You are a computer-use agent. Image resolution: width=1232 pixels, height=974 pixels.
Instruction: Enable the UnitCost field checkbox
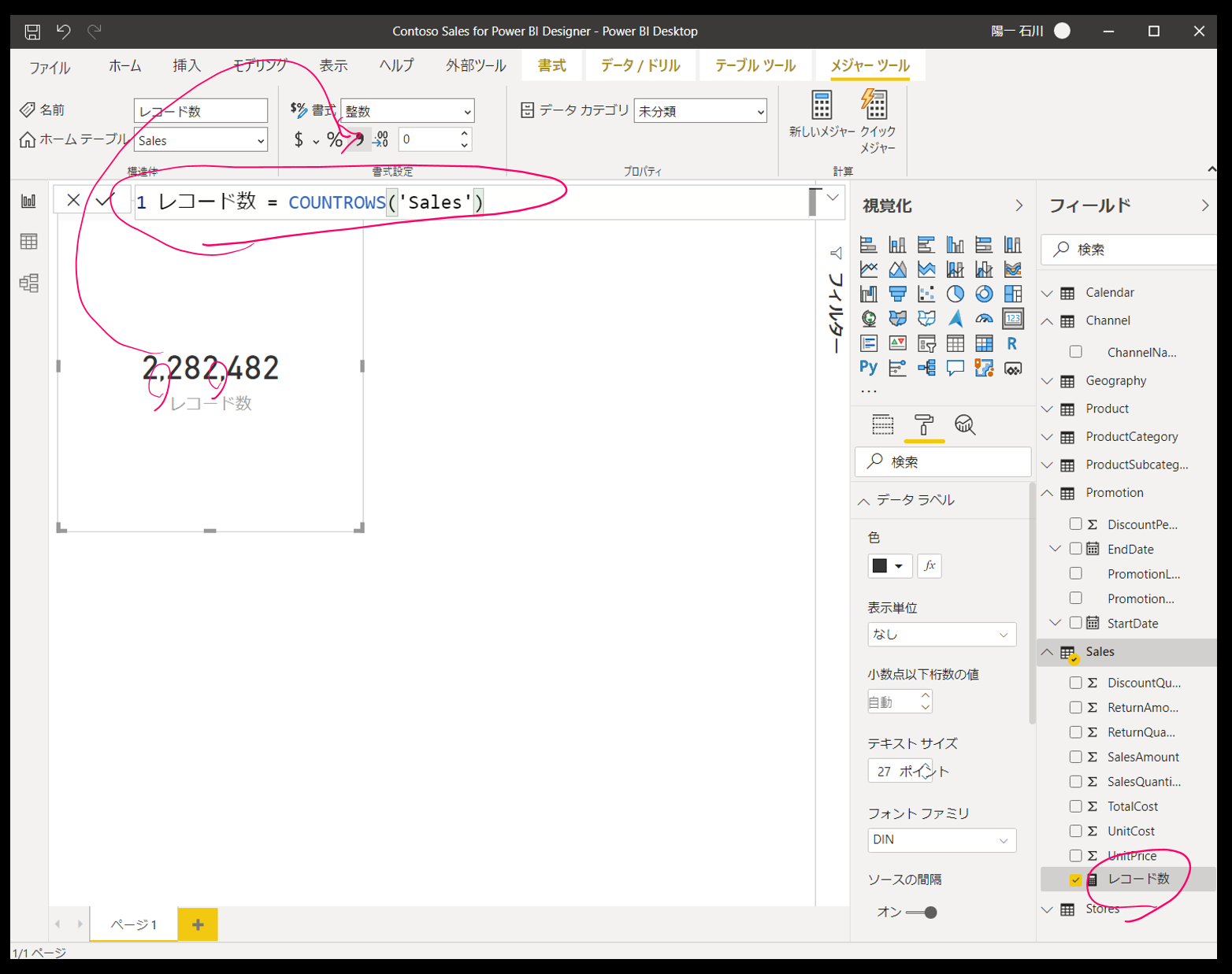tap(1075, 831)
